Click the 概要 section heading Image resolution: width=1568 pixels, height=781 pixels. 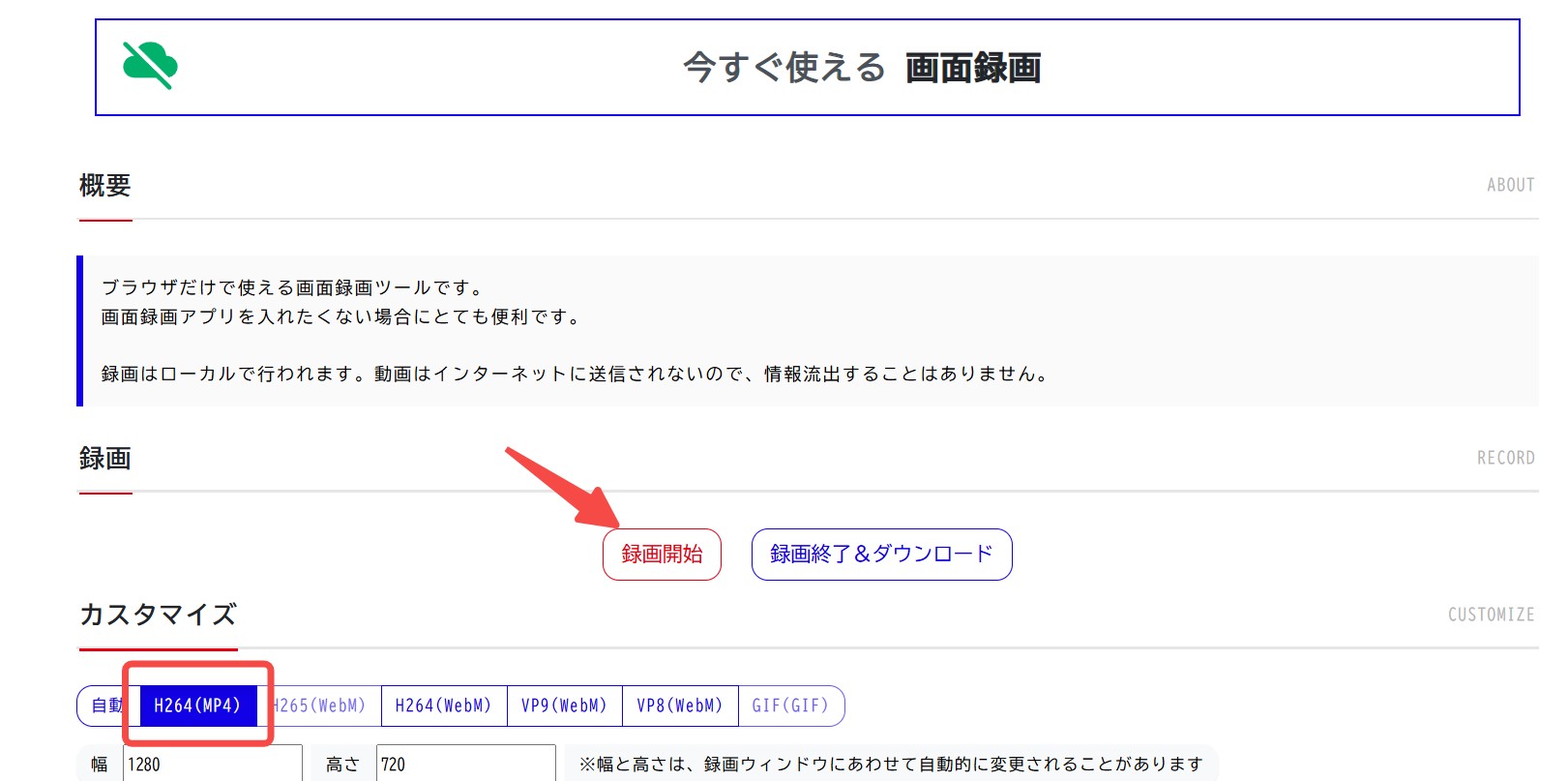104,185
